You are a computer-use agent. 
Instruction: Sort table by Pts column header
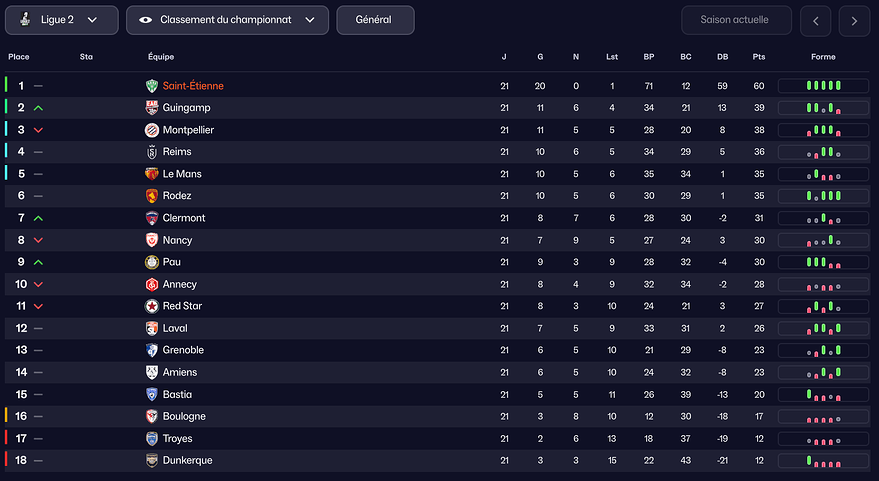point(759,57)
